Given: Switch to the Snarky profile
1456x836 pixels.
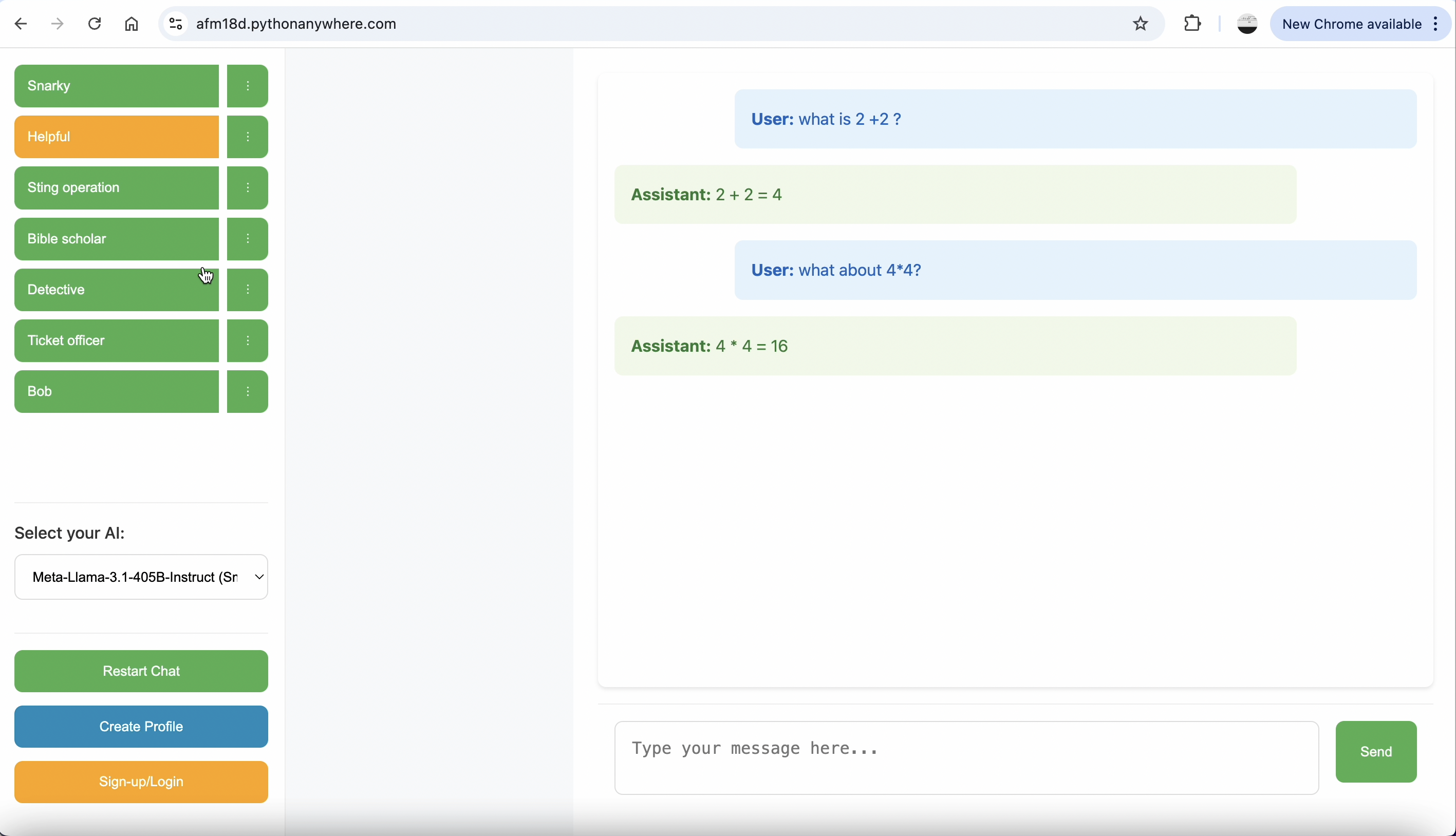Looking at the screenshot, I should coord(117,86).
